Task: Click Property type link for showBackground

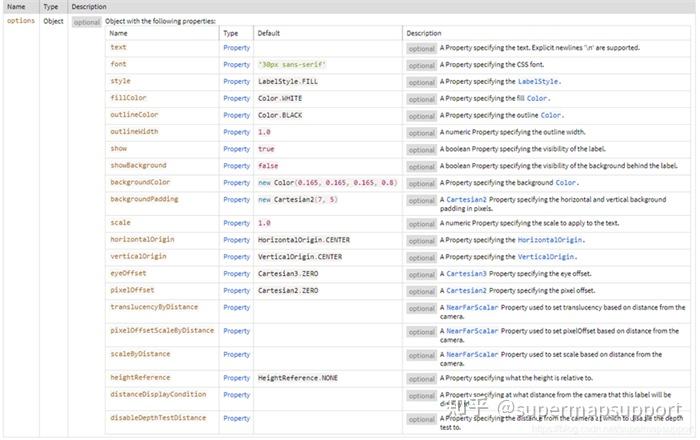Action: [236, 166]
